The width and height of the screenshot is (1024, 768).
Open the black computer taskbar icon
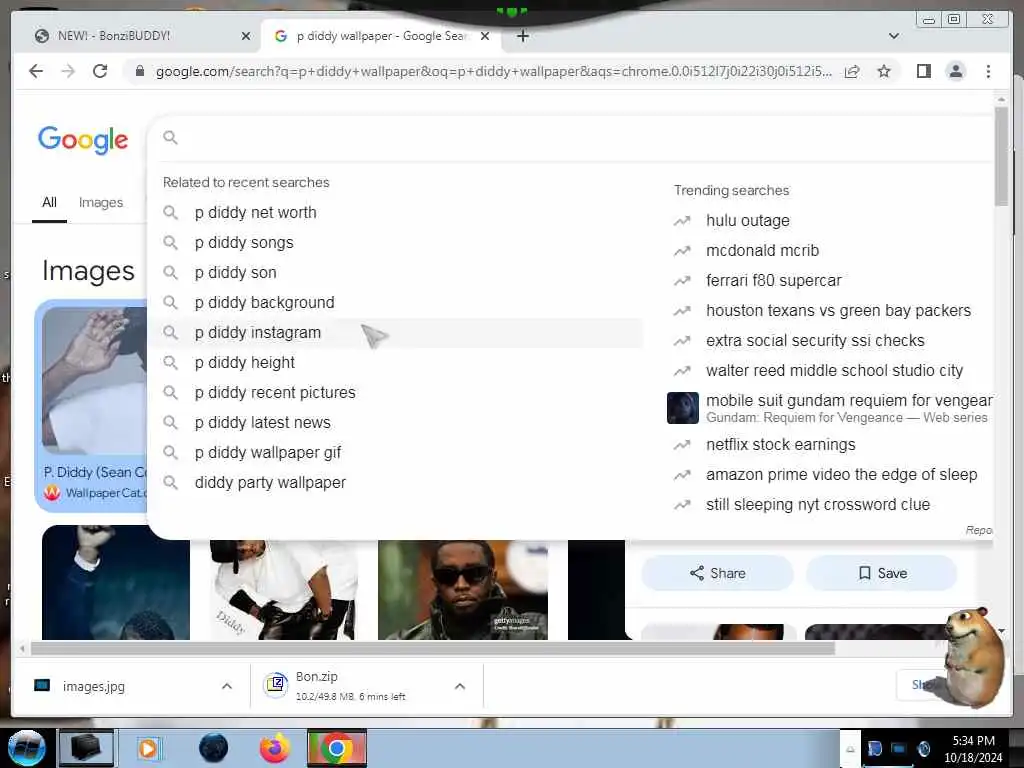(x=86, y=748)
